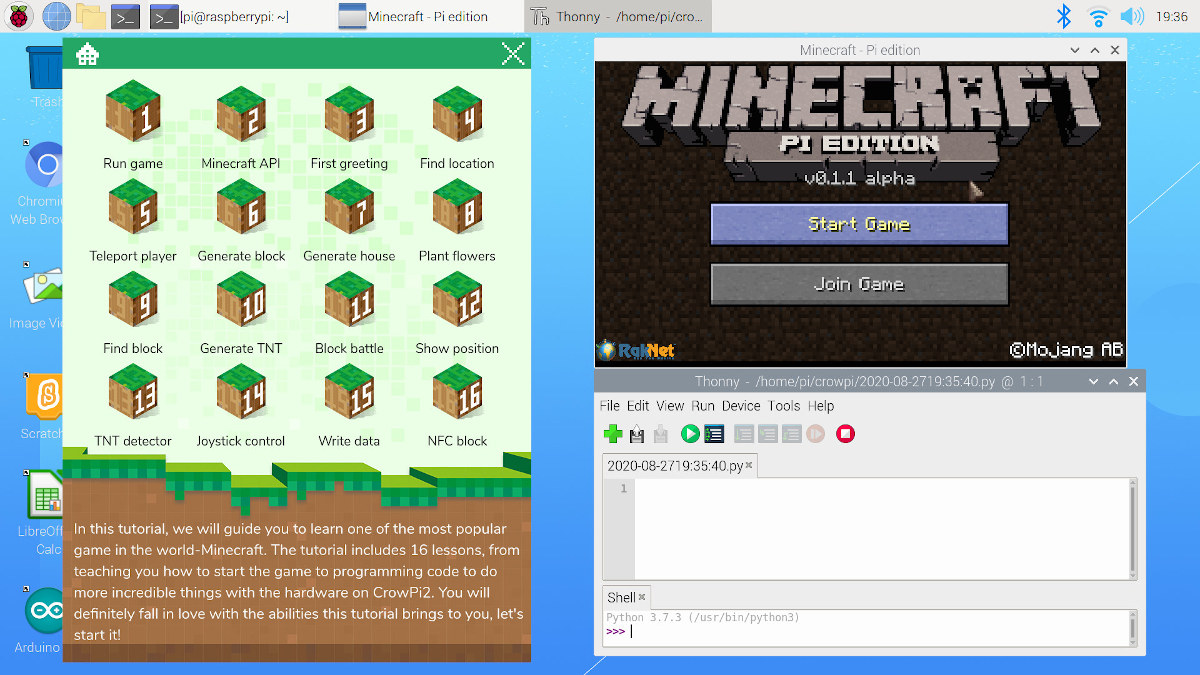Open lesson 3 First greeting block

tap(349, 115)
